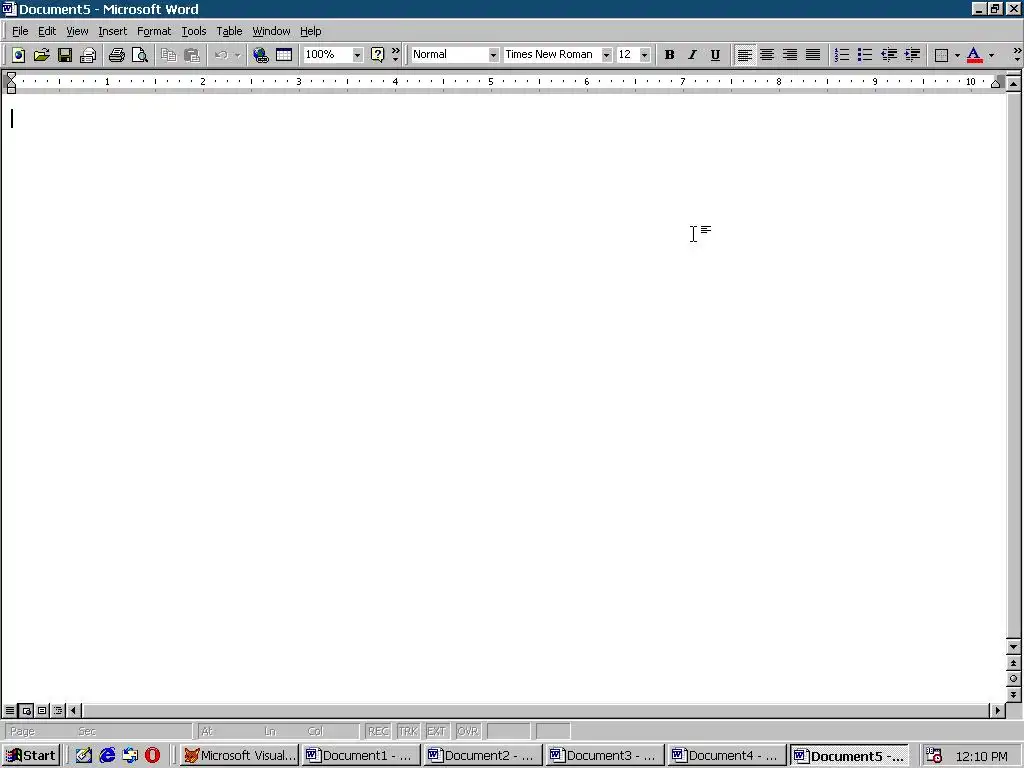Open the Undo history dropdown arrow
This screenshot has height=768, width=1024.
coord(238,55)
